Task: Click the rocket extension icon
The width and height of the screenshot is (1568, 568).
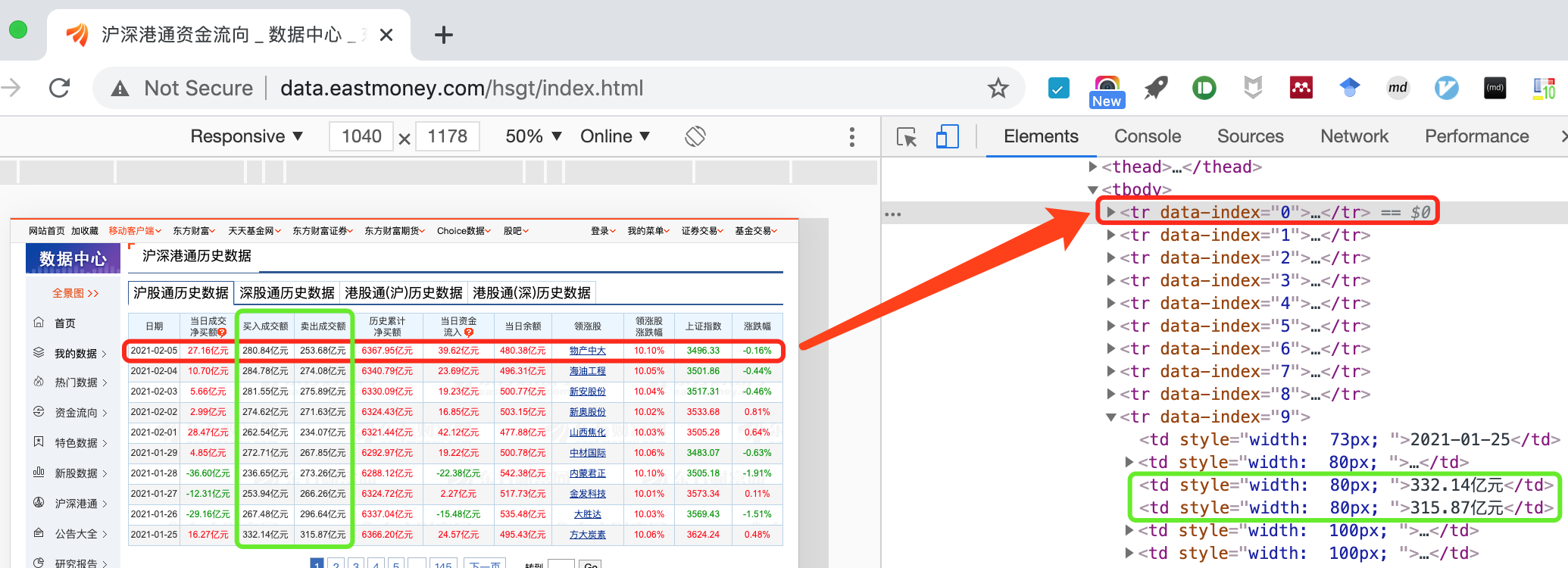Action: (x=1155, y=89)
